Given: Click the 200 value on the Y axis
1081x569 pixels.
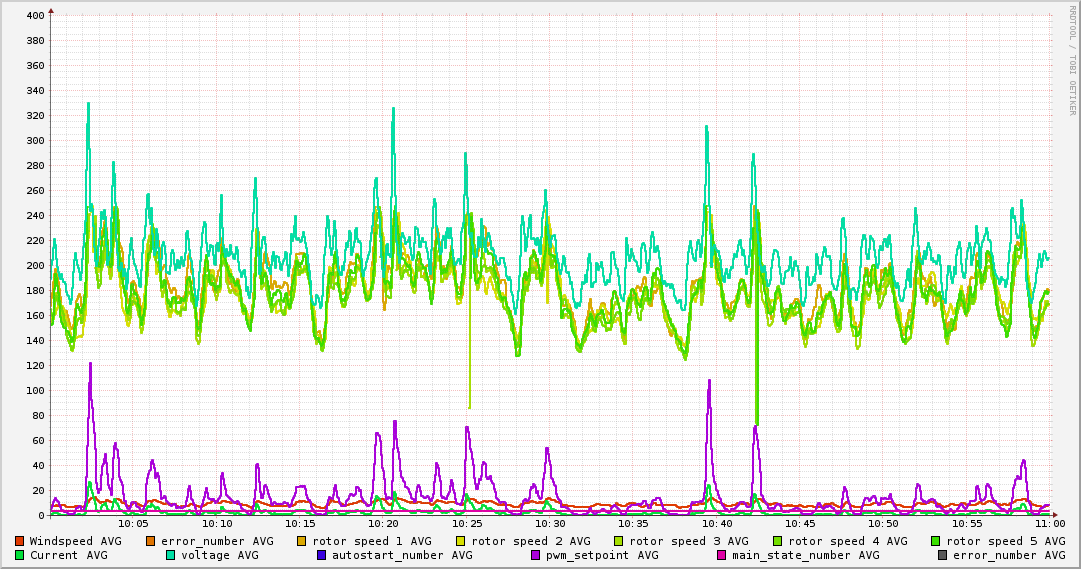Looking at the screenshot, I should (35, 266).
